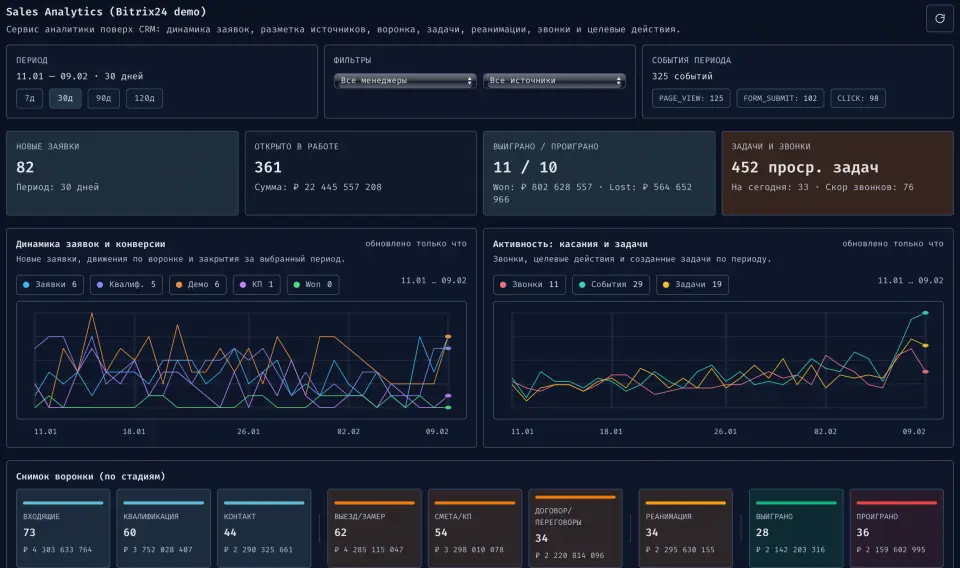
Task: Toggle the Заявки series in legend
Action: click(x=50, y=285)
